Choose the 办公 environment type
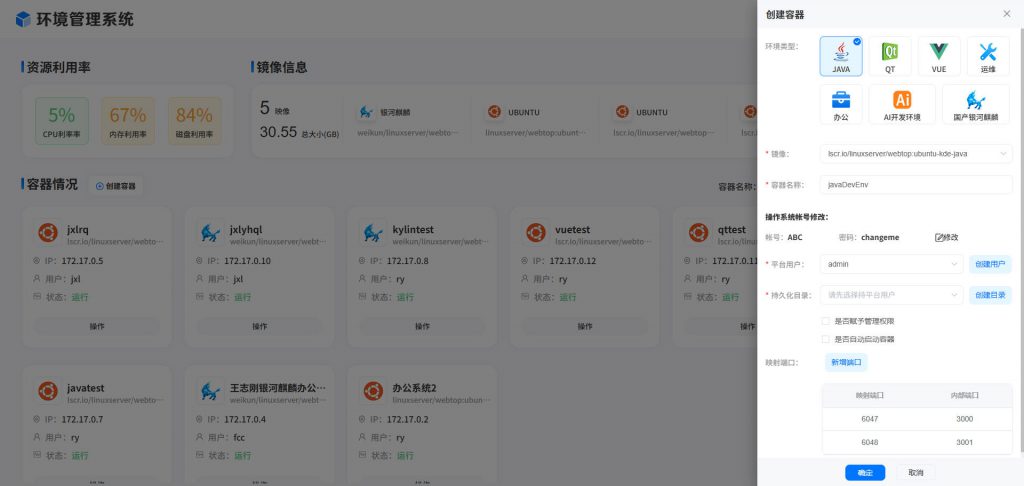Image resolution: width=1024 pixels, height=486 pixels. [x=841, y=105]
